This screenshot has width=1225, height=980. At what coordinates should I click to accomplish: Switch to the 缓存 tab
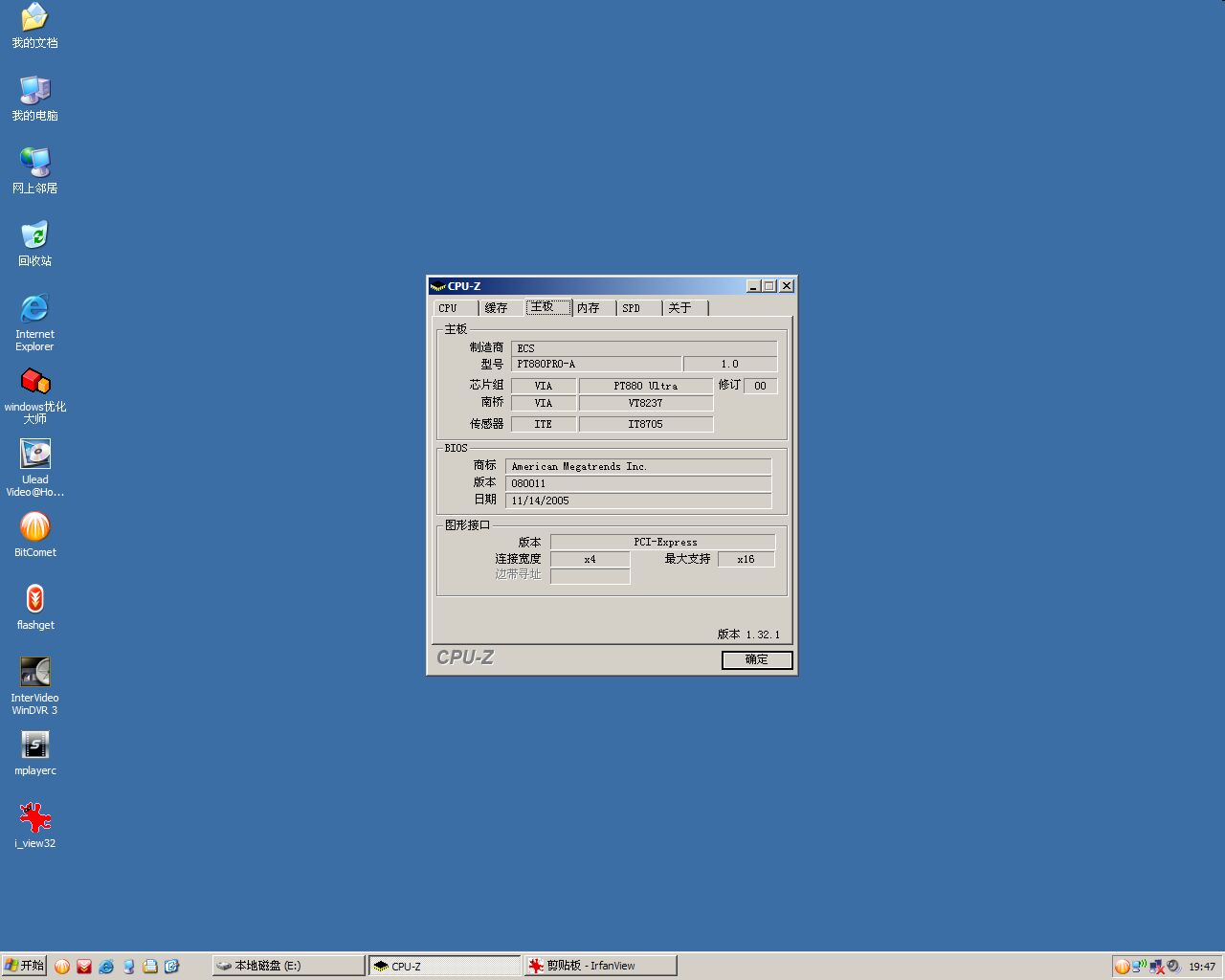(x=501, y=308)
